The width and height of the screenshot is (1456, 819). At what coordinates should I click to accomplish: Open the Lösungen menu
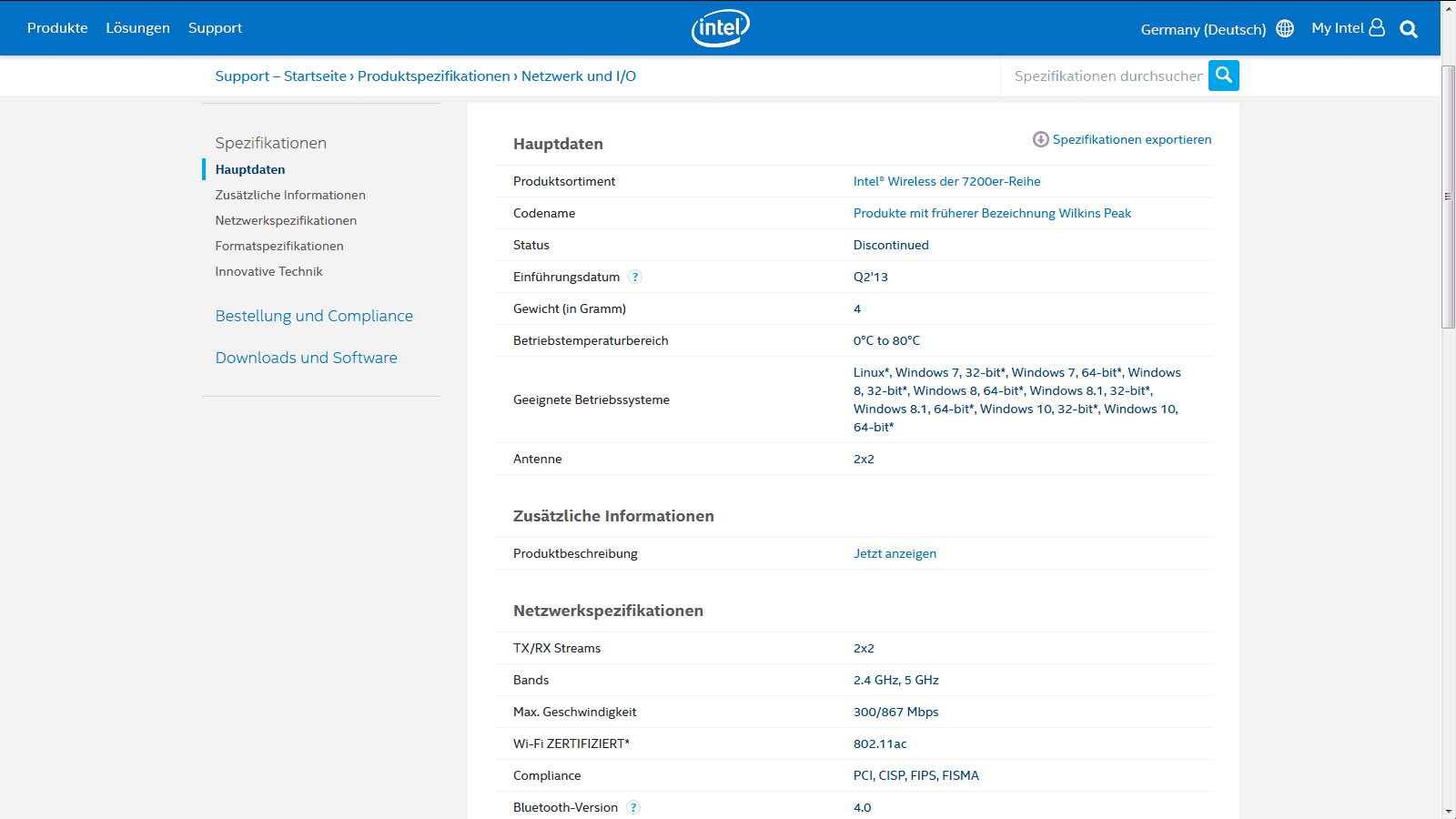click(137, 28)
